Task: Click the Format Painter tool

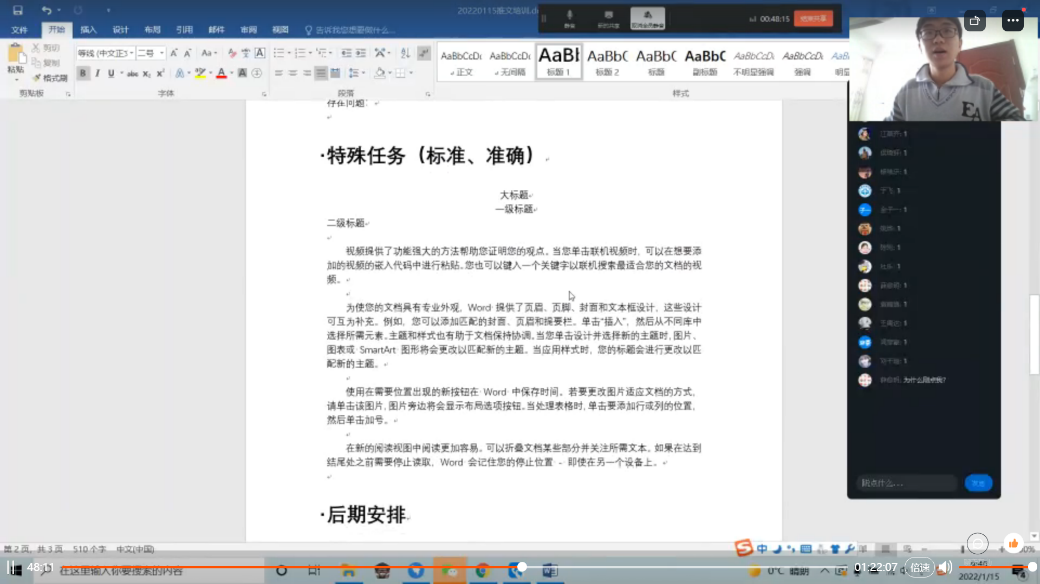Action: tap(49, 77)
